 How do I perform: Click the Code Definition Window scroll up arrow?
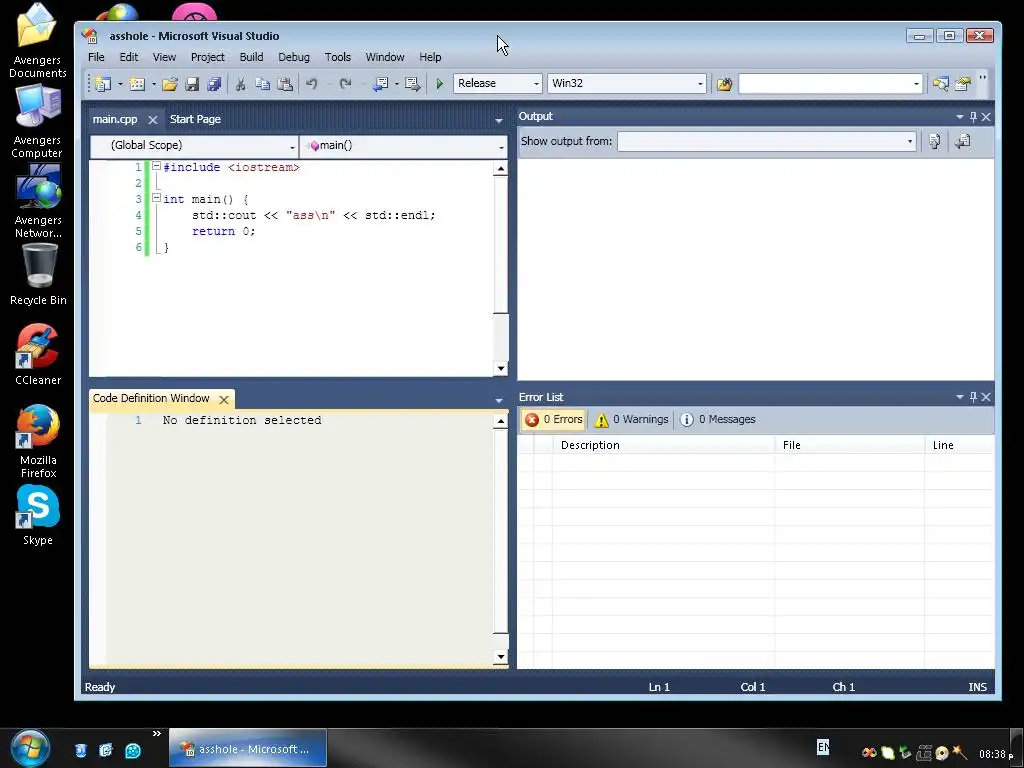(x=501, y=421)
